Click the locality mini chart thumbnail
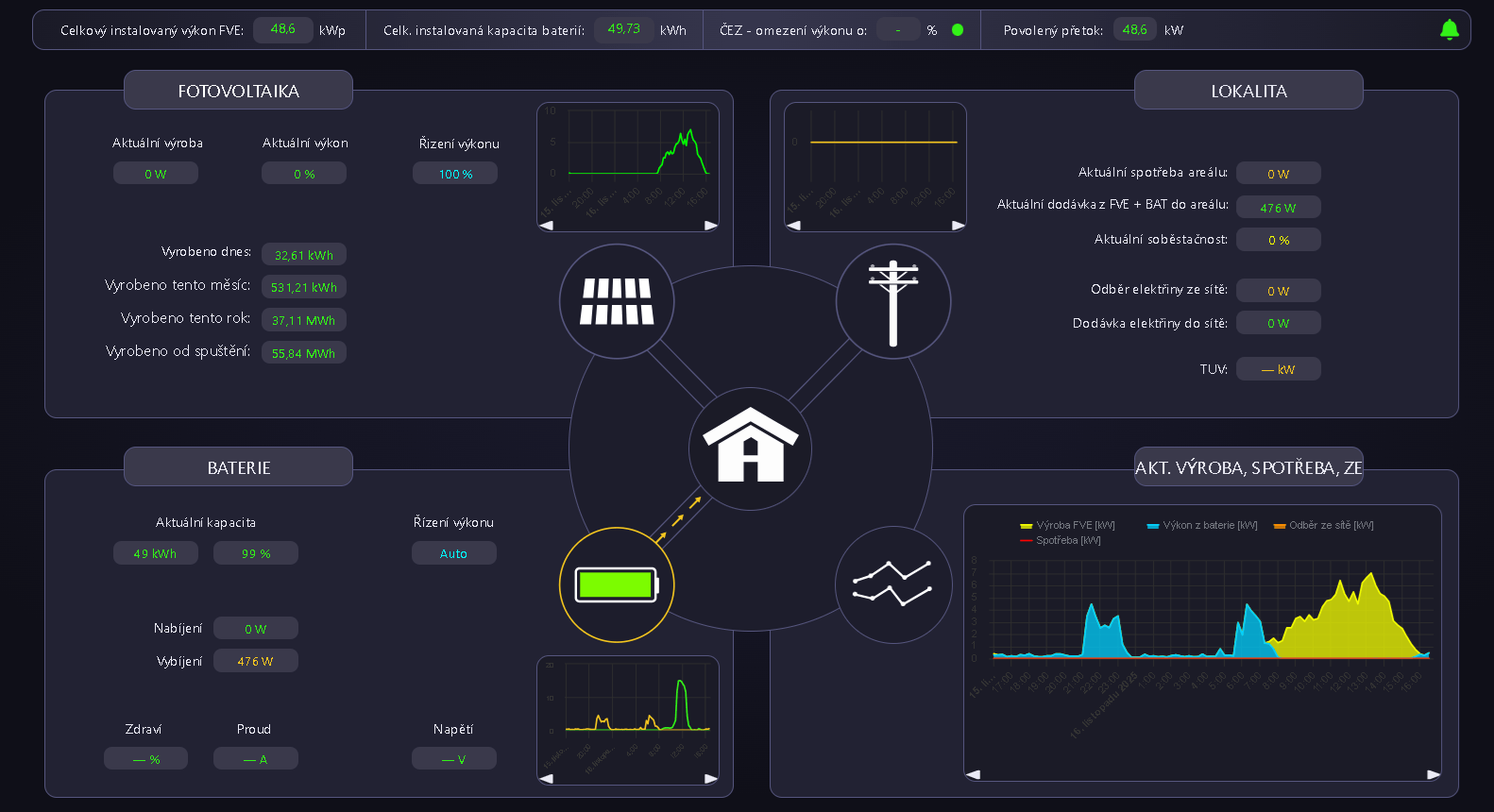The image size is (1494, 812). pos(875,167)
